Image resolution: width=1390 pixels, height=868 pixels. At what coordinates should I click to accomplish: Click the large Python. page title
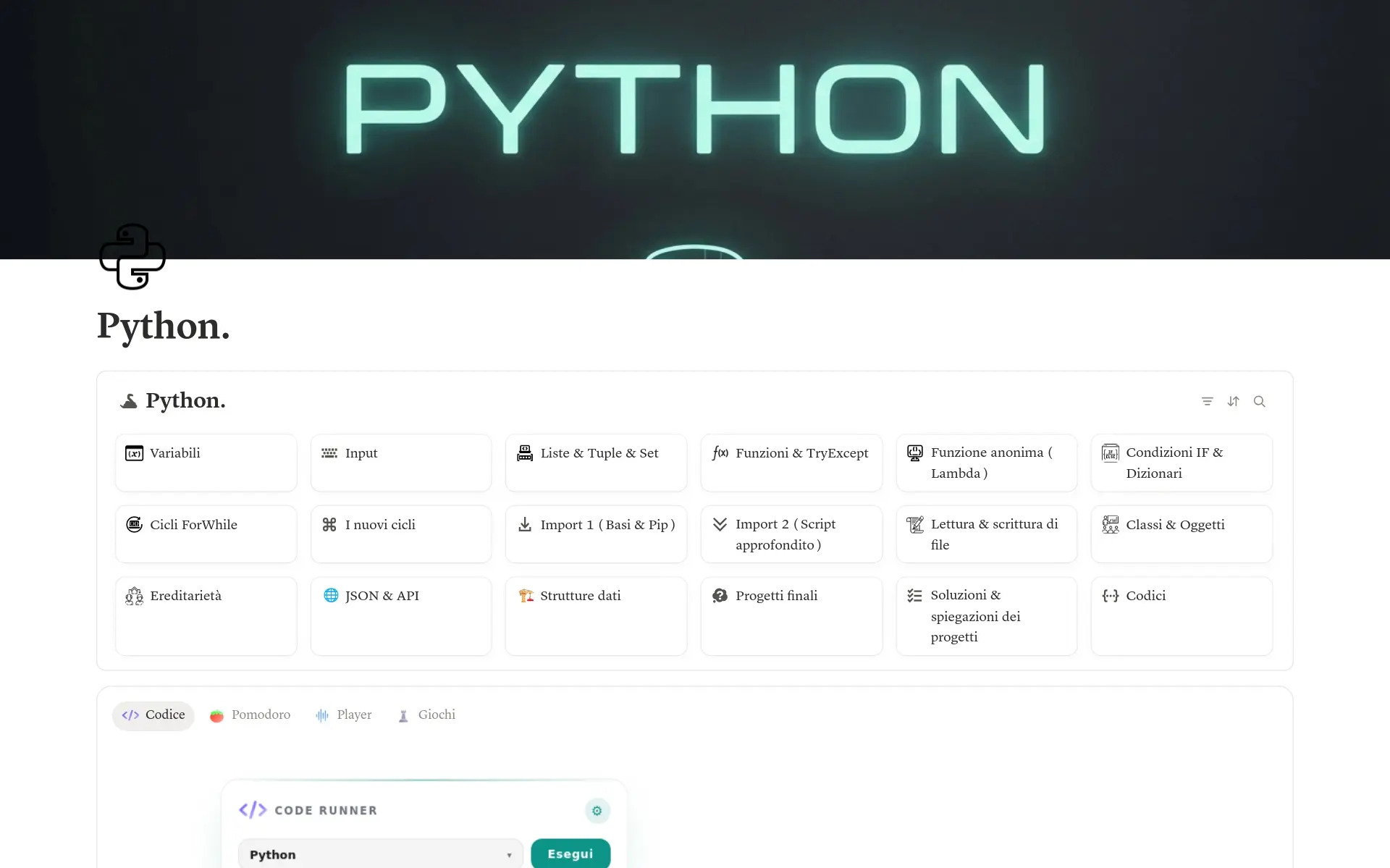pyautogui.click(x=164, y=326)
